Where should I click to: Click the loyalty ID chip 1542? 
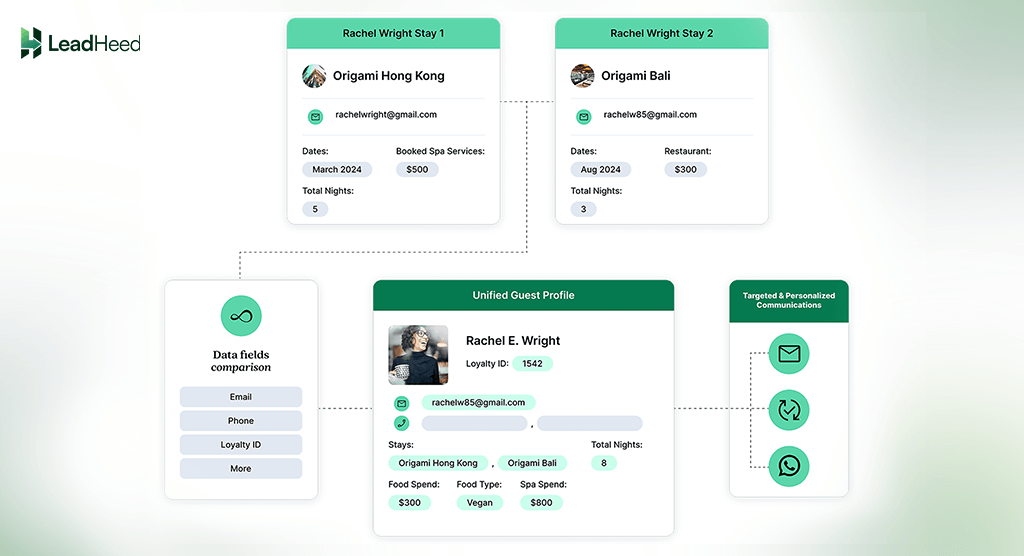(x=532, y=363)
